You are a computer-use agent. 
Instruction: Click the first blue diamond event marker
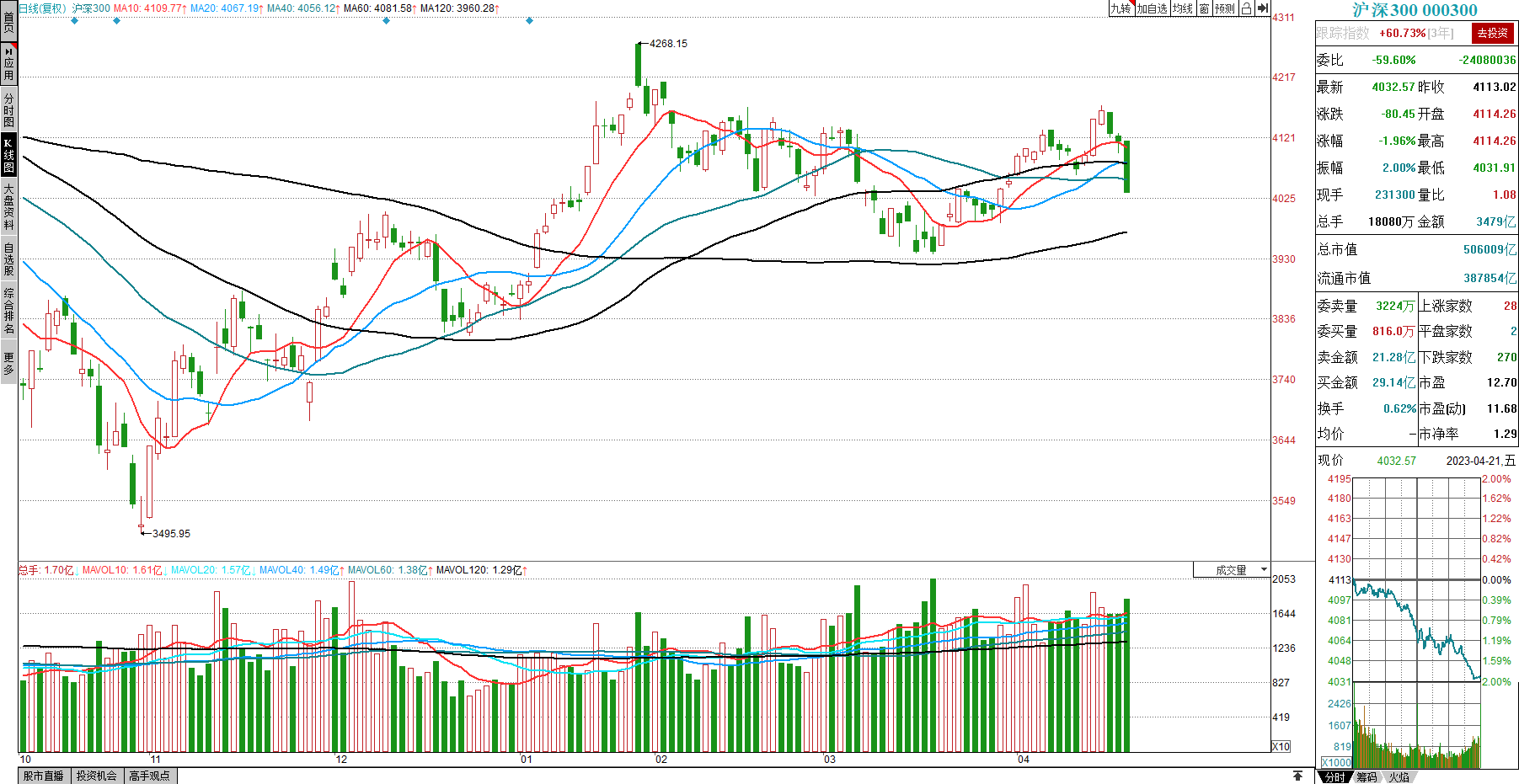75,21
